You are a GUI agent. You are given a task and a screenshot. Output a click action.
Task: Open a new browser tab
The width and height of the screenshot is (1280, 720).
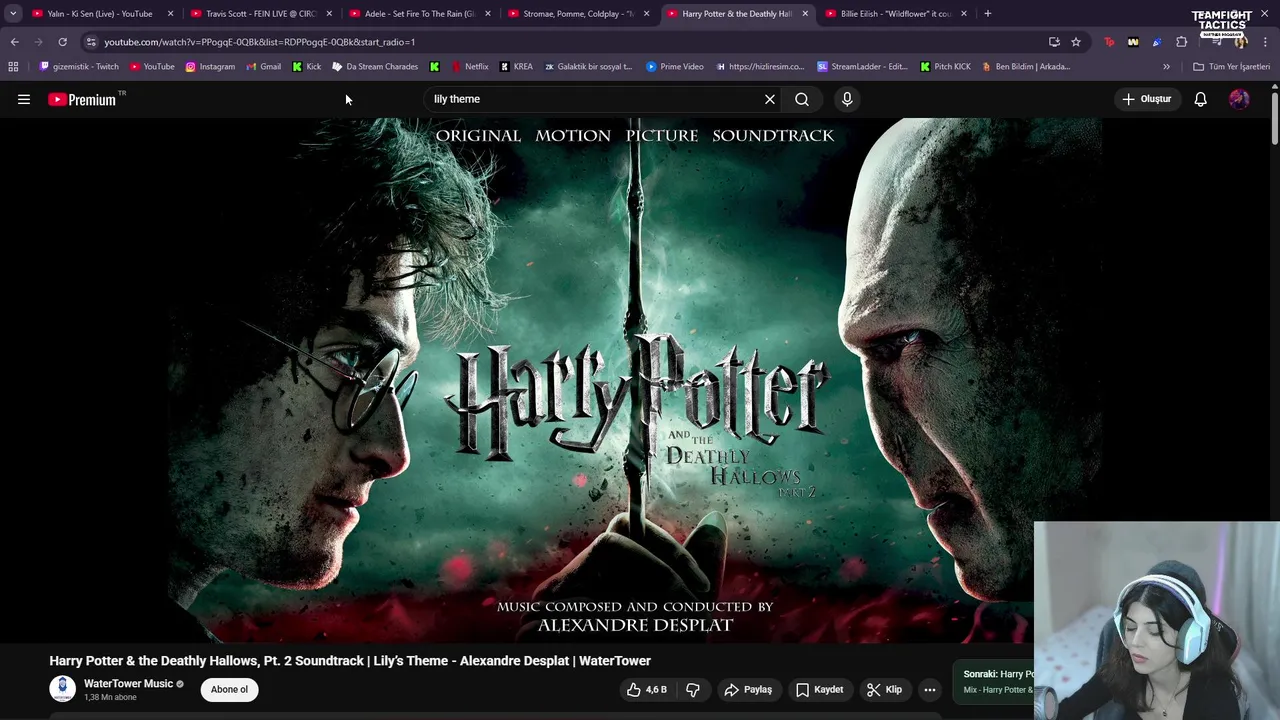987,14
